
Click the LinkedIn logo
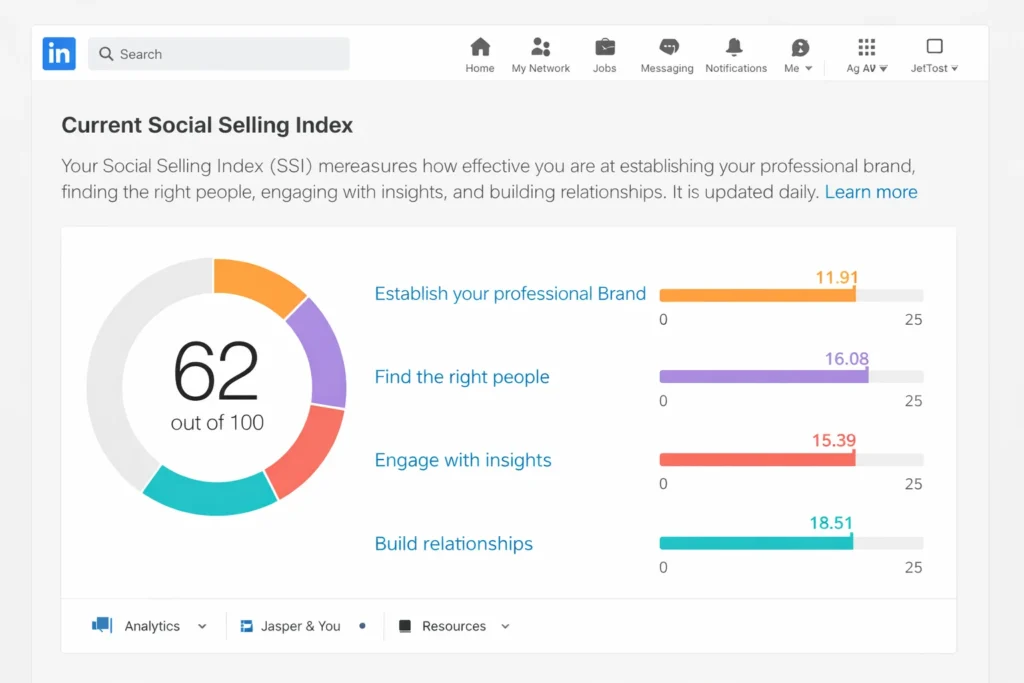pyautogui.click(x=58, y=53)
